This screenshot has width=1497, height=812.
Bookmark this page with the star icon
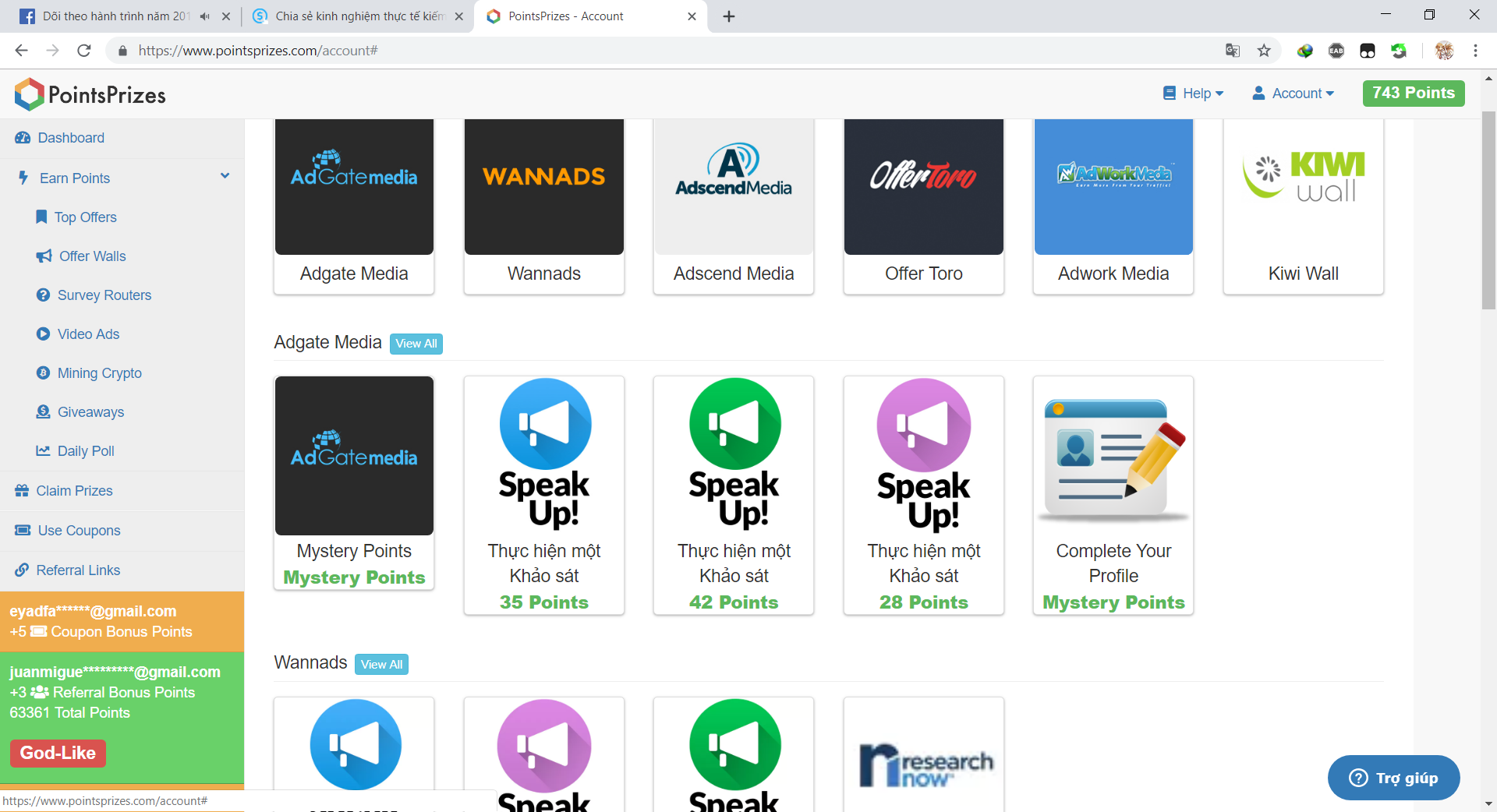pyautogui.click(x=1264, y=51)
